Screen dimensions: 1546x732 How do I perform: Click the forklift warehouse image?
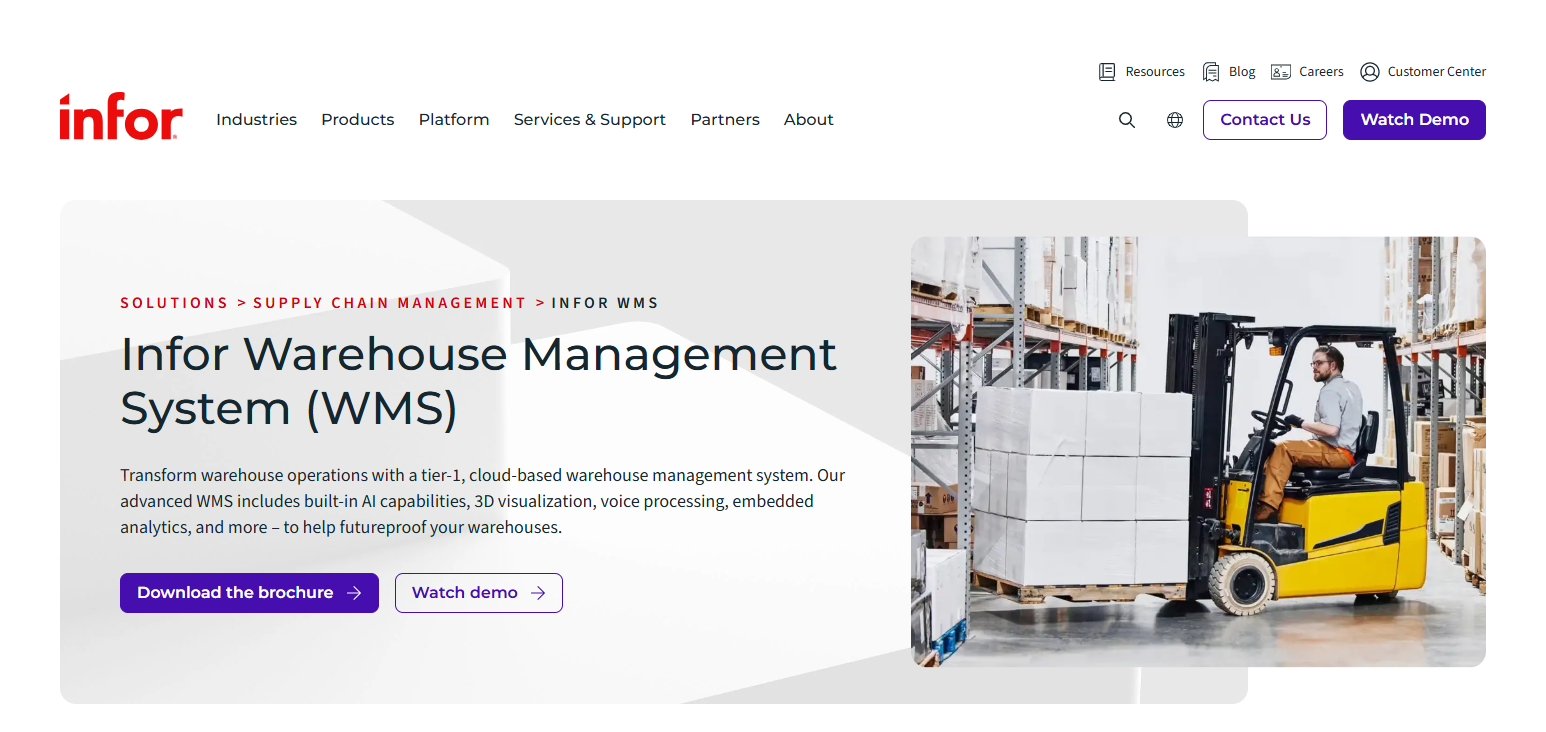point(1198,452)
